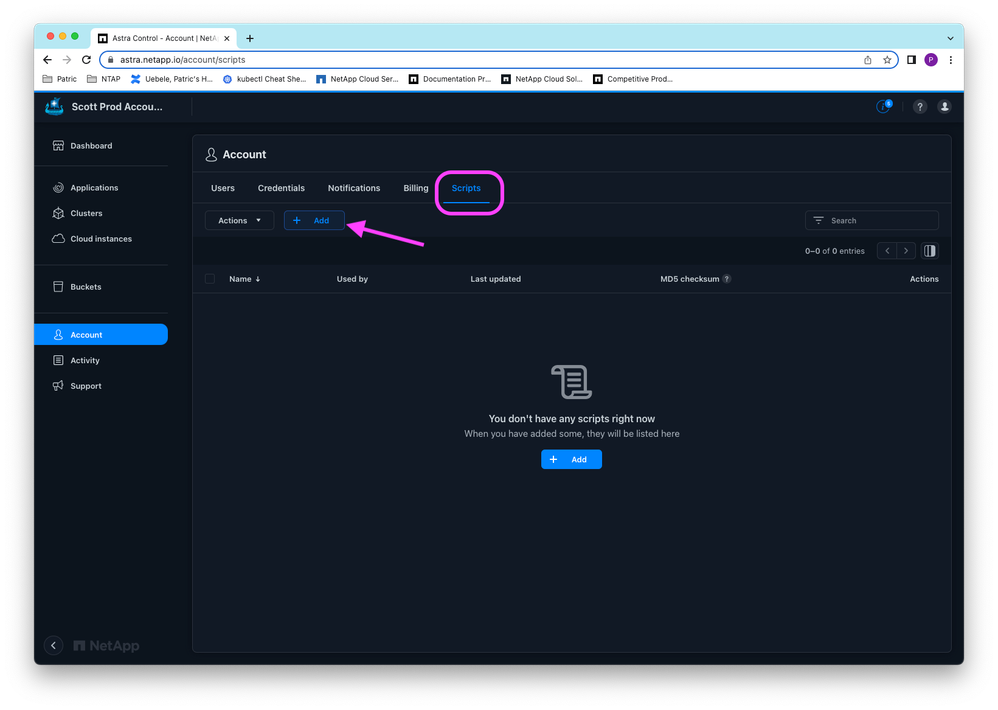The width and height of the screenshot is (998, 710).
Task: Go to next page of entries
Action: point(906,251)
